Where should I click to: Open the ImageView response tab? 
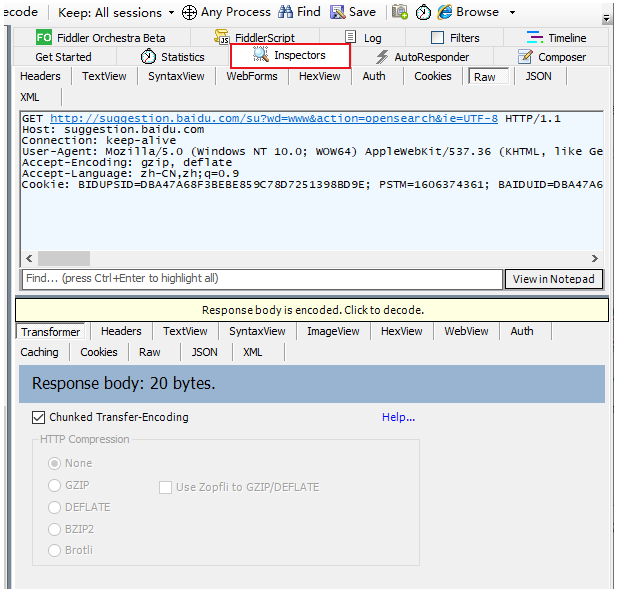[333, 331]
